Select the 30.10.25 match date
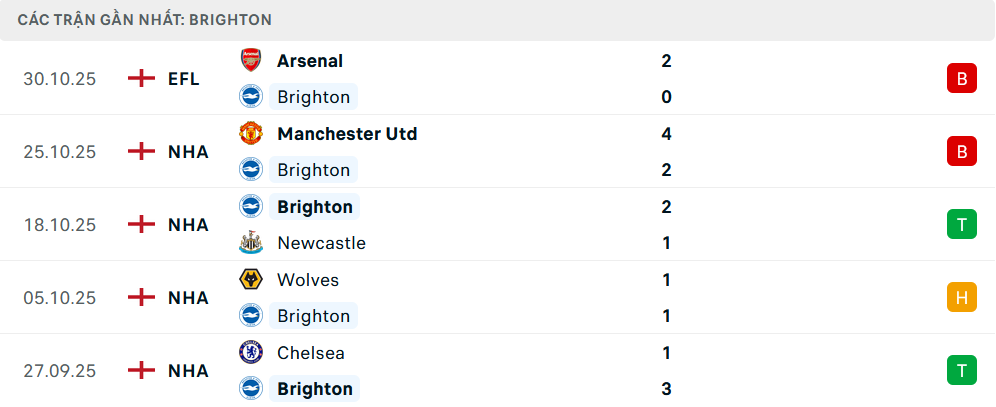 (60, 79)
